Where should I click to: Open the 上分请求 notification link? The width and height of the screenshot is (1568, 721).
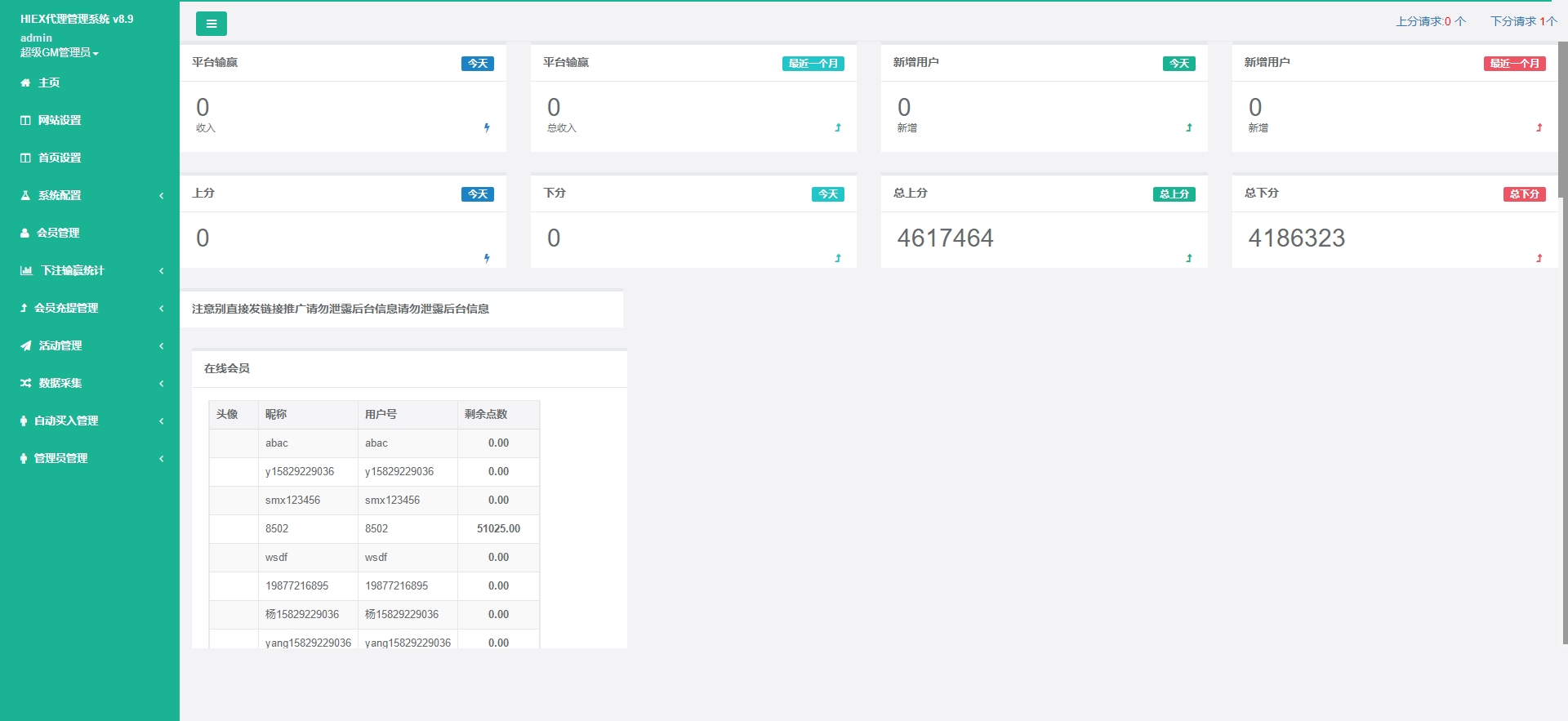point(1430,21)
